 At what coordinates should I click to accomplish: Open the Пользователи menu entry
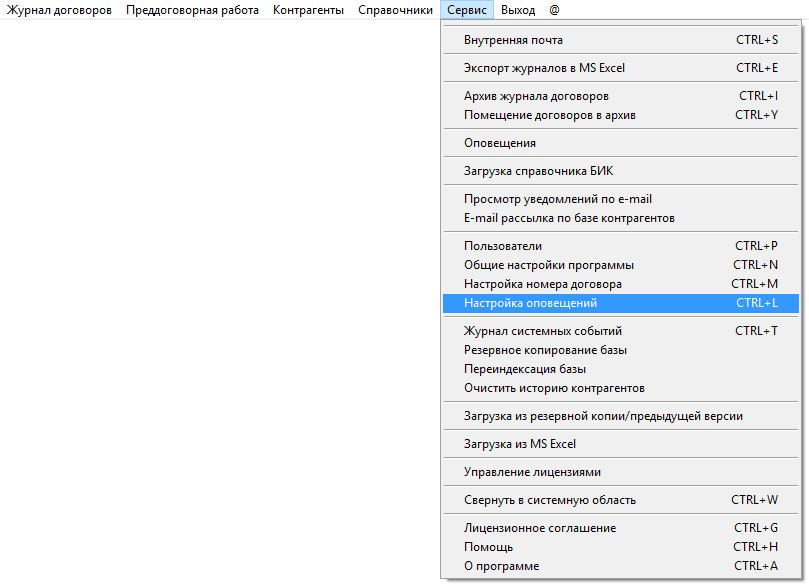tap(503, 246)
